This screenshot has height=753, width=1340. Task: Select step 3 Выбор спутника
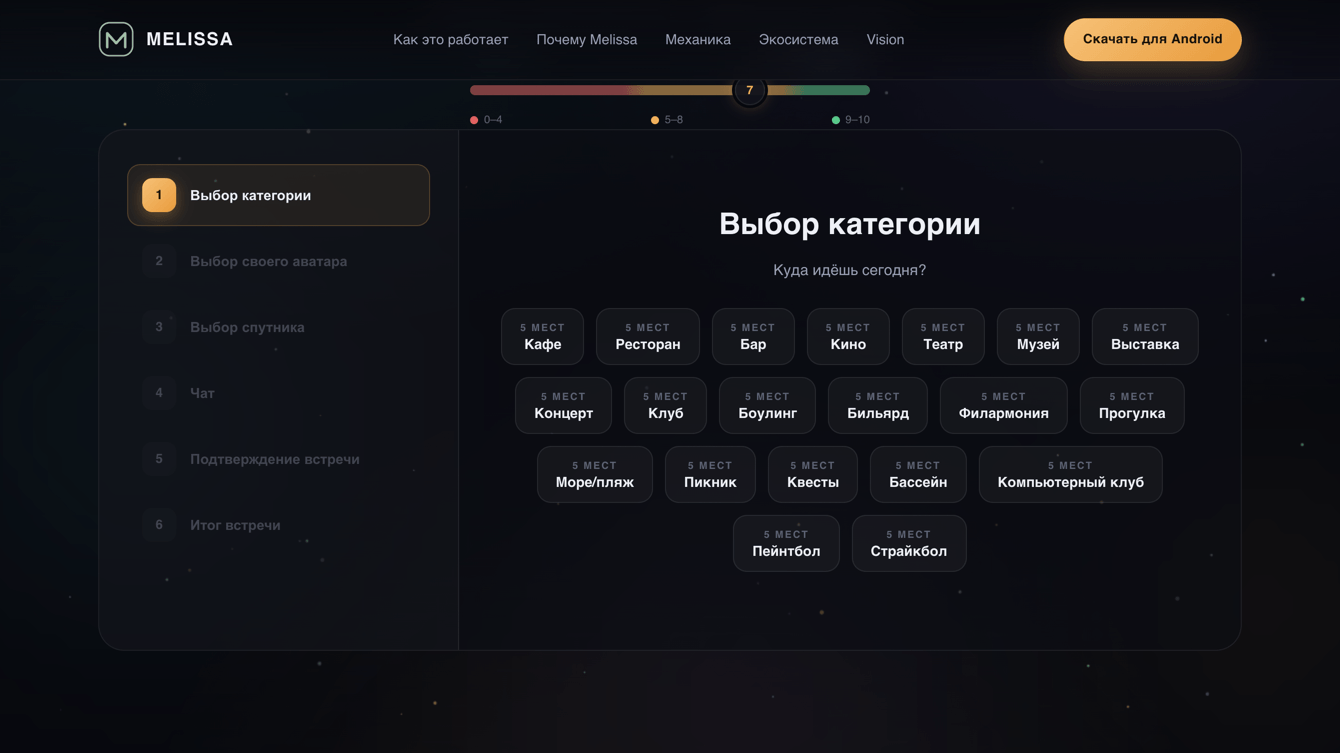(x=278, y=327)
